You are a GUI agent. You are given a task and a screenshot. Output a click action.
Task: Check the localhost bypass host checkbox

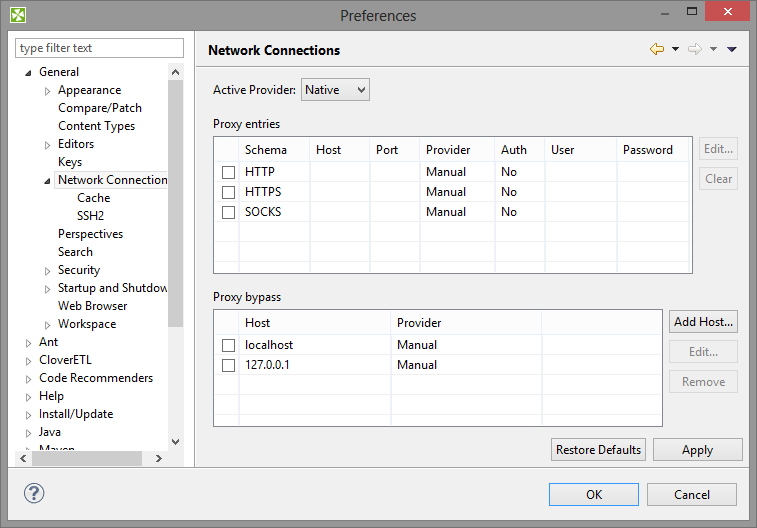click(229, 345)
